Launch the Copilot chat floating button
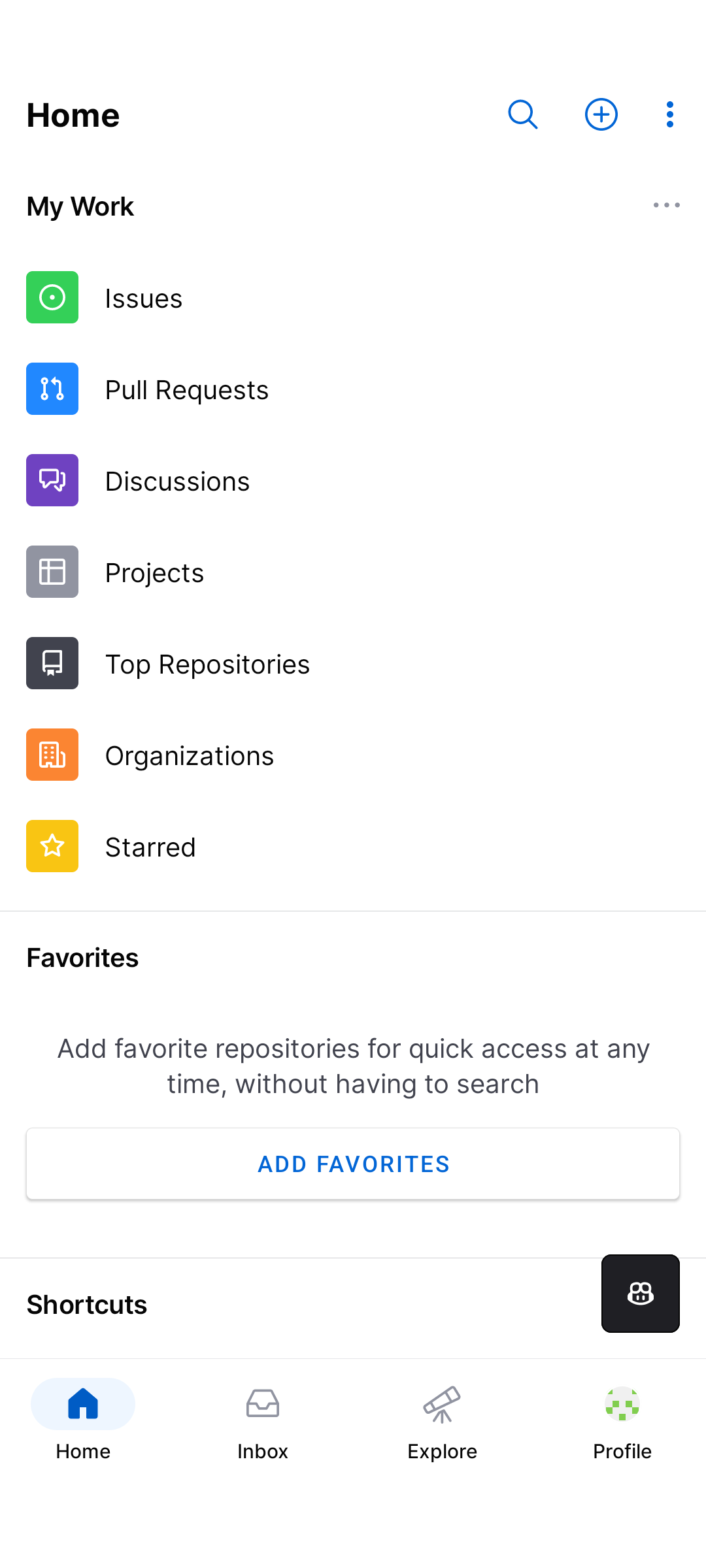The height and width of the screenshot is (1568, 706). [x=640, y=1293]
